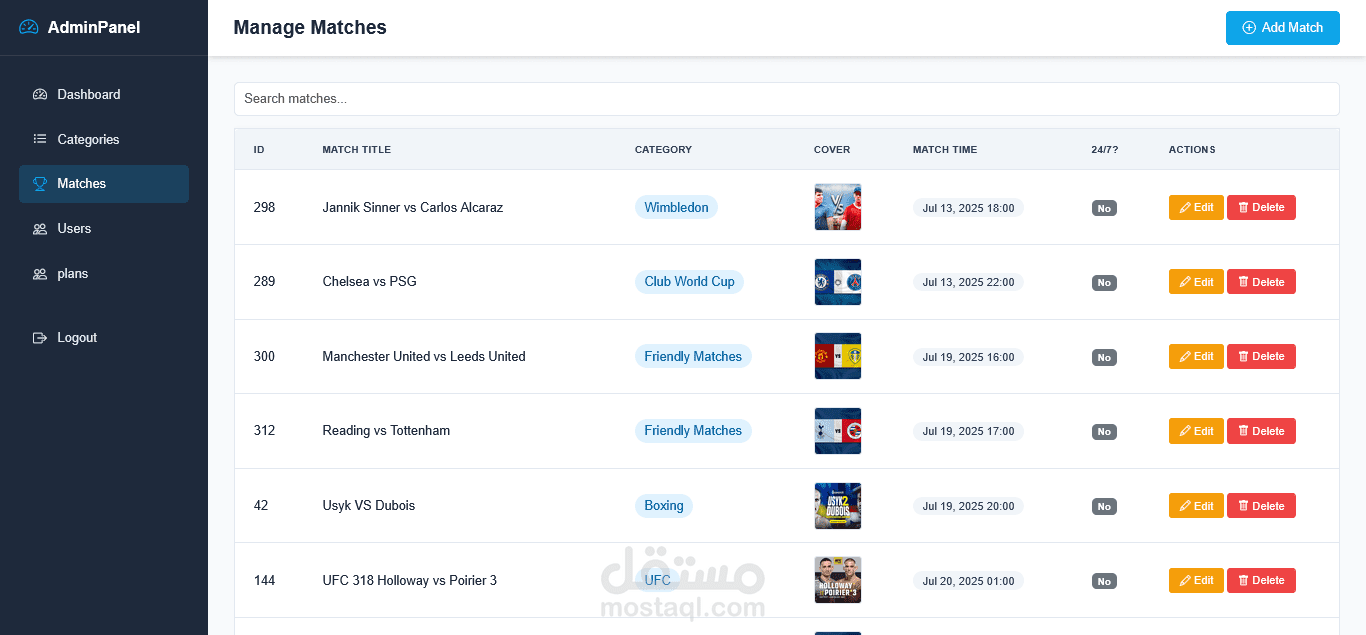Click the Club World Cup category badge
The image size is (1366, 635).
[x=689, y=282]
